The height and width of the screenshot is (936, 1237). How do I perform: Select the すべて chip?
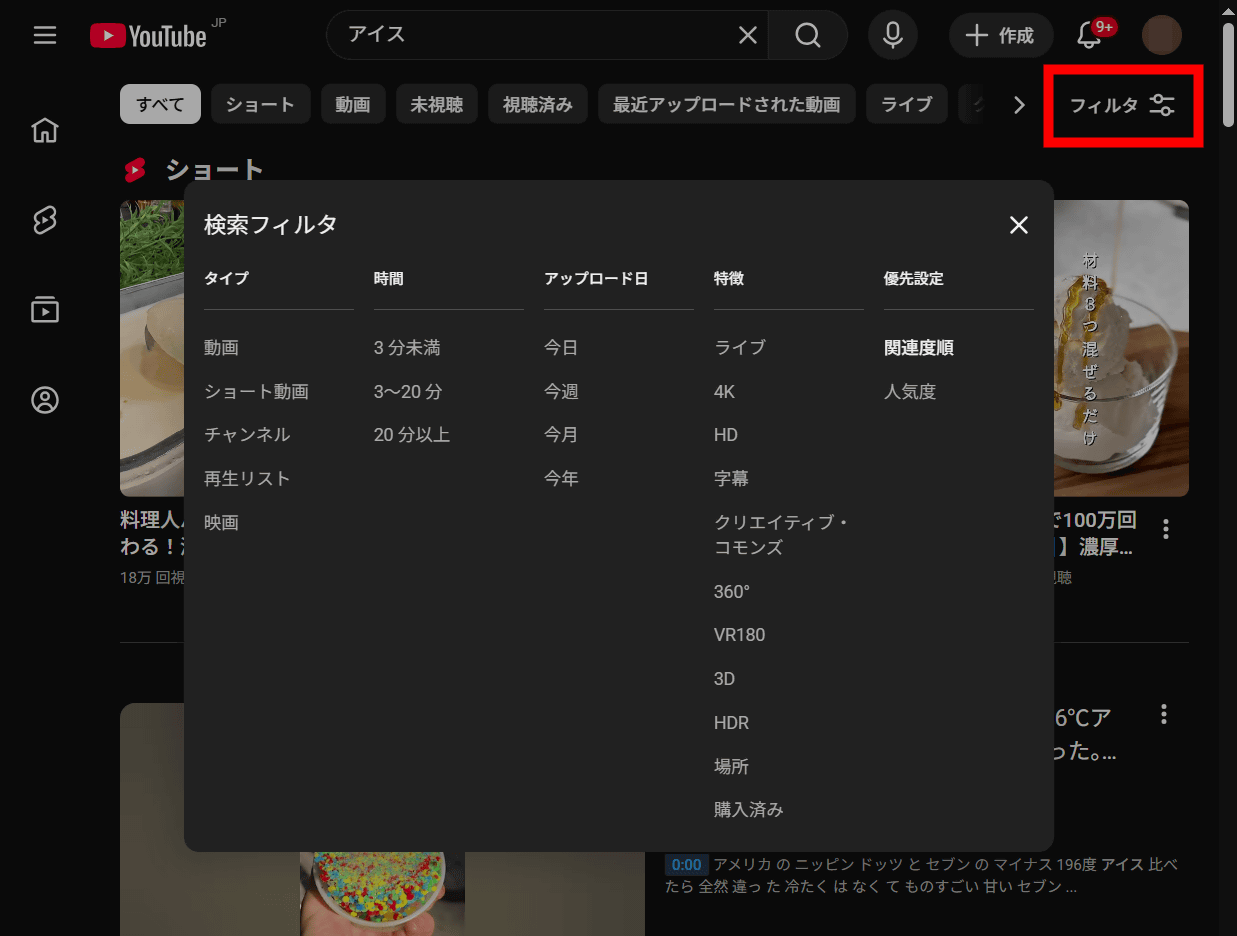[x=161, y=104]
